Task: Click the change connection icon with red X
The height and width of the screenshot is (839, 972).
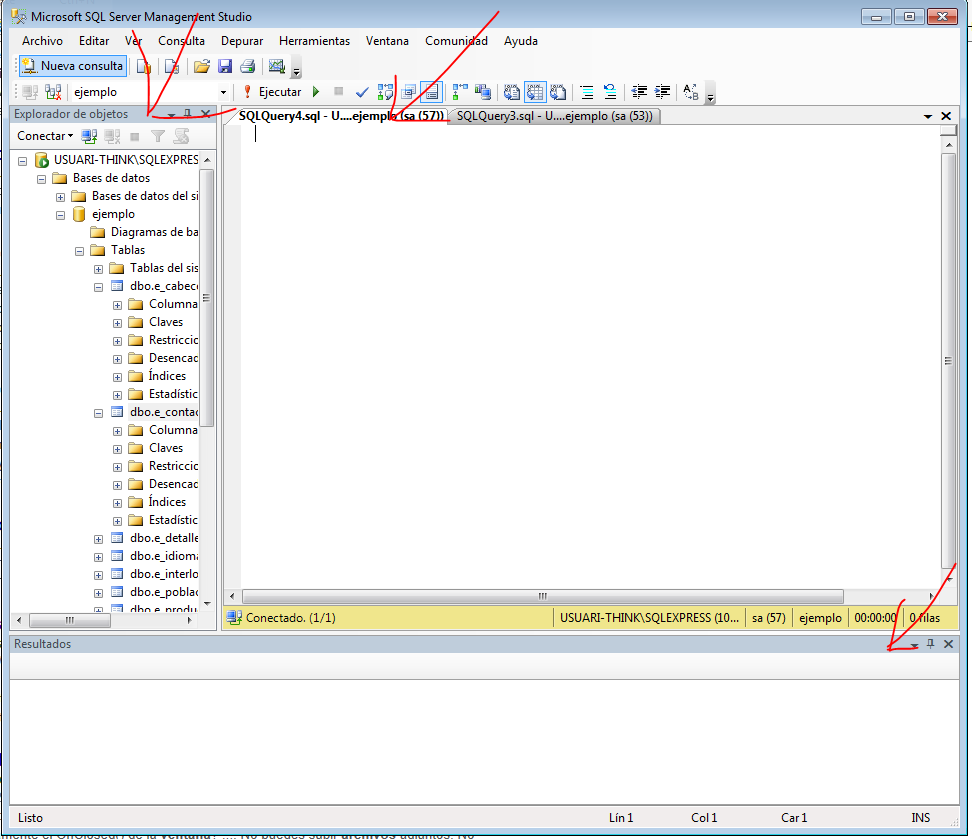Action: pyautogui.click(x=53, y=92)
